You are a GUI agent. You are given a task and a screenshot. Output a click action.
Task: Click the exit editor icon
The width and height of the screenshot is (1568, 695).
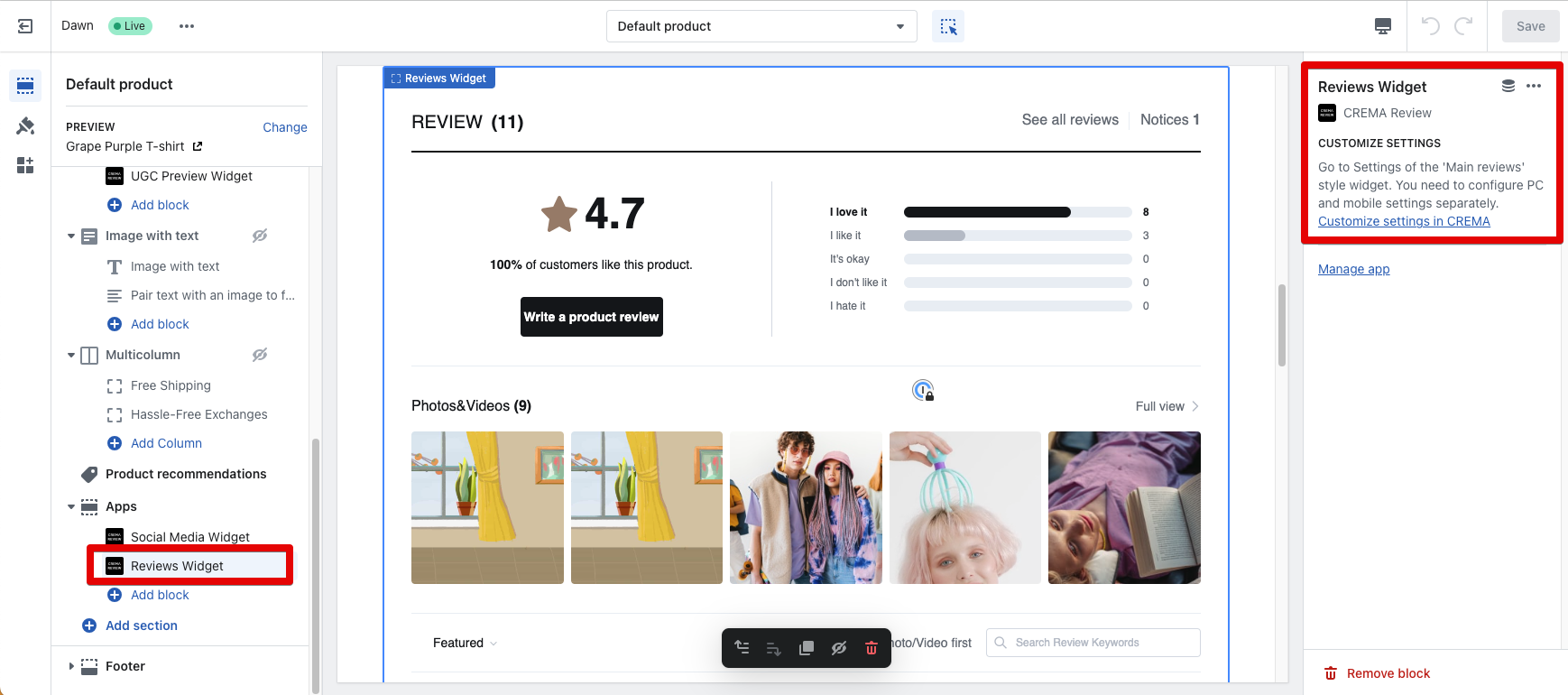[25, 26]
